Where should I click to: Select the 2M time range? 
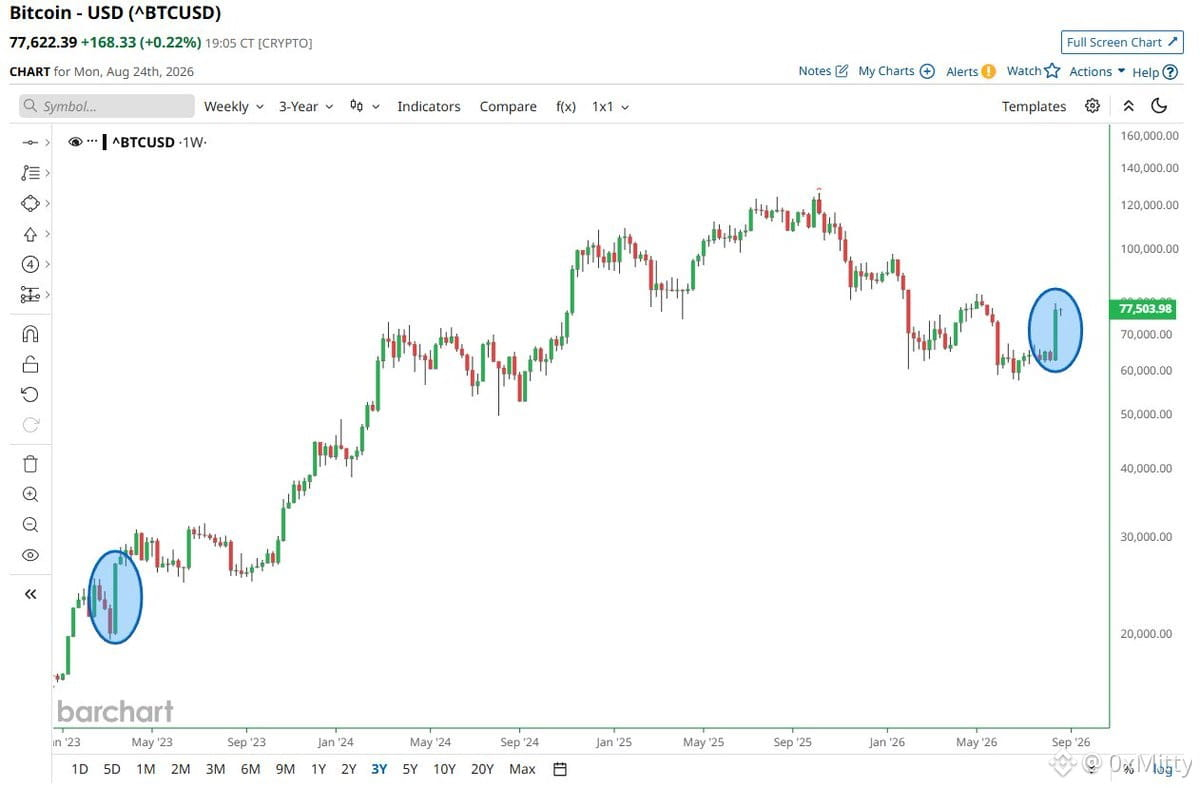(x=180, y=769)
